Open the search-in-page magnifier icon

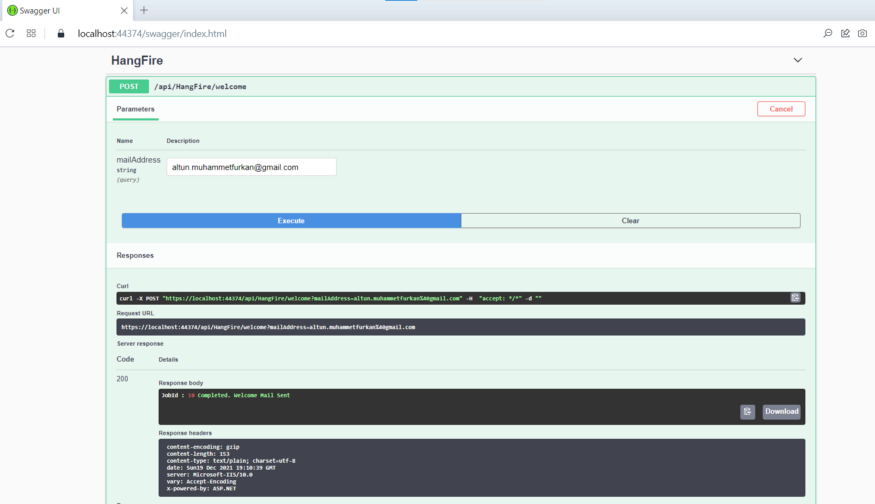coord(828,33)
